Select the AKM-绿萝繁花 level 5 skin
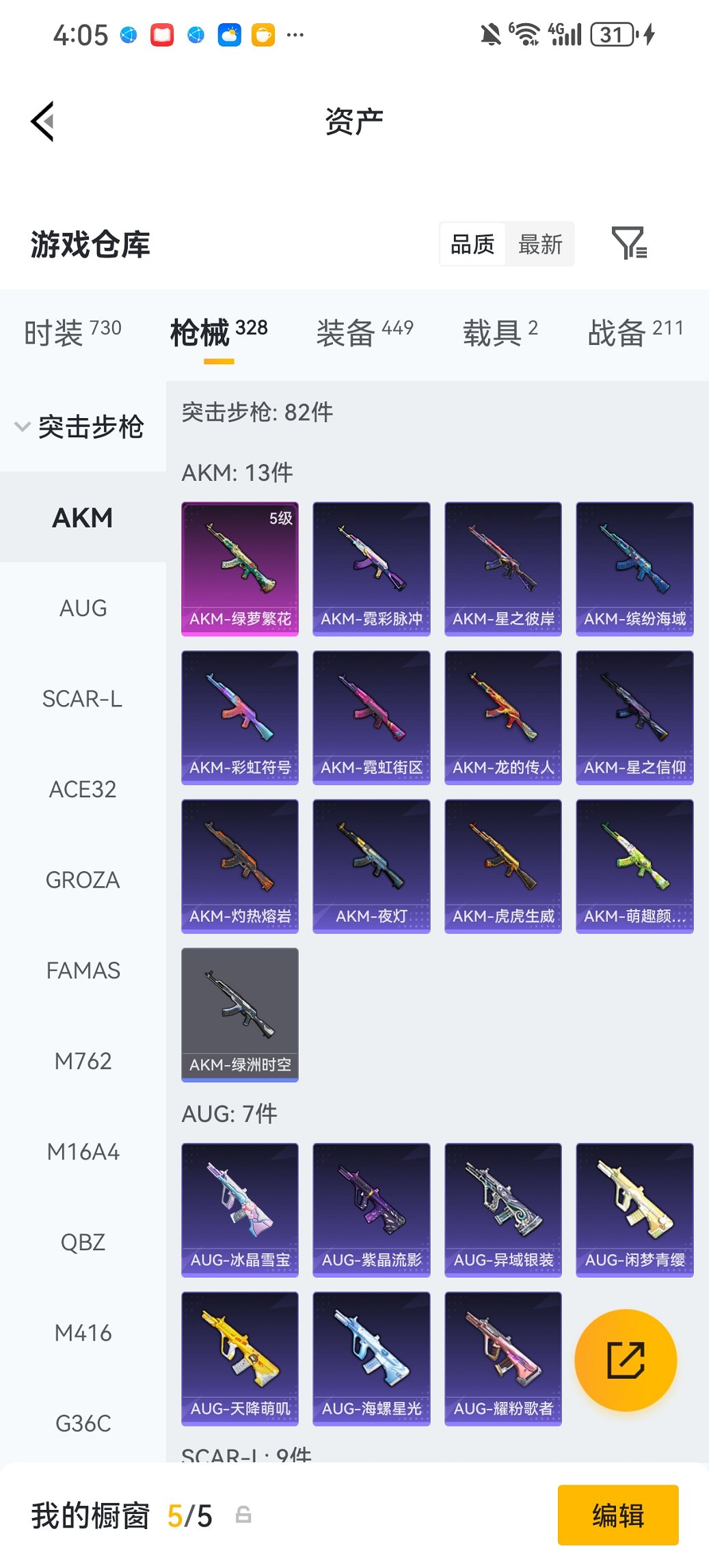 (240, 569)
